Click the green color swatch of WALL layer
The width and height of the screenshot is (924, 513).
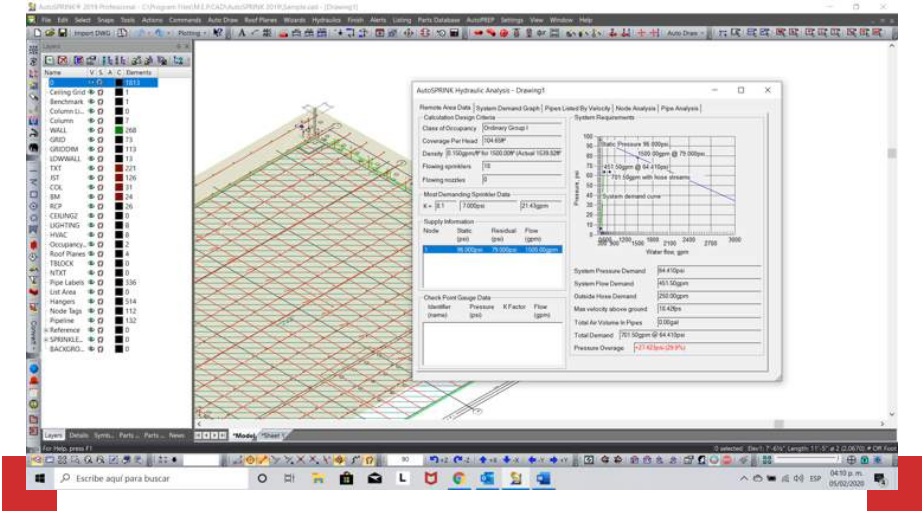[119, 130]
